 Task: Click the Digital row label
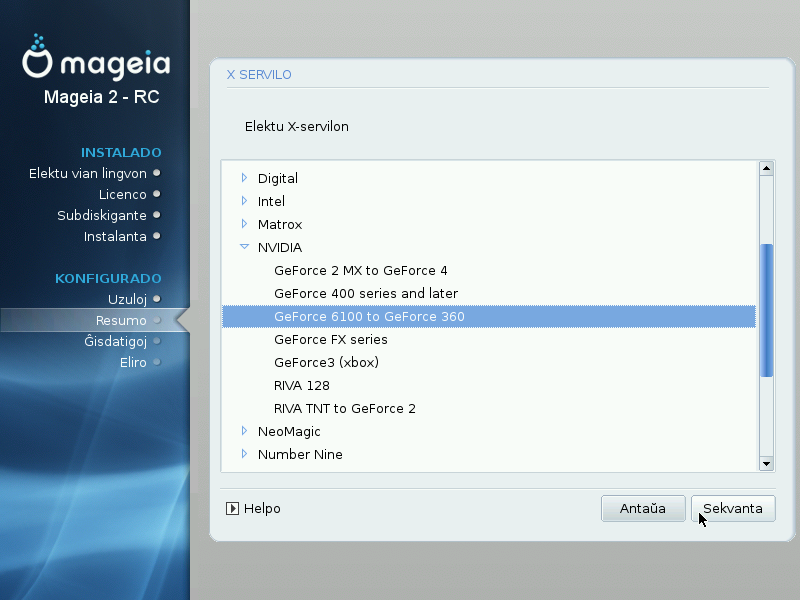click(278, 179)
